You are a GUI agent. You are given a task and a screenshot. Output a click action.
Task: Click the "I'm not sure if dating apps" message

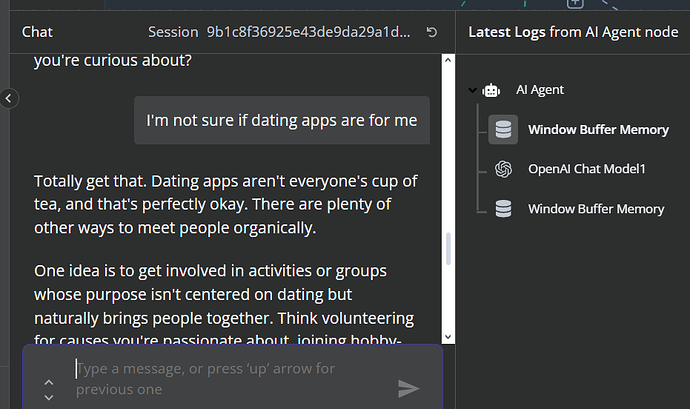pos(281,120)
